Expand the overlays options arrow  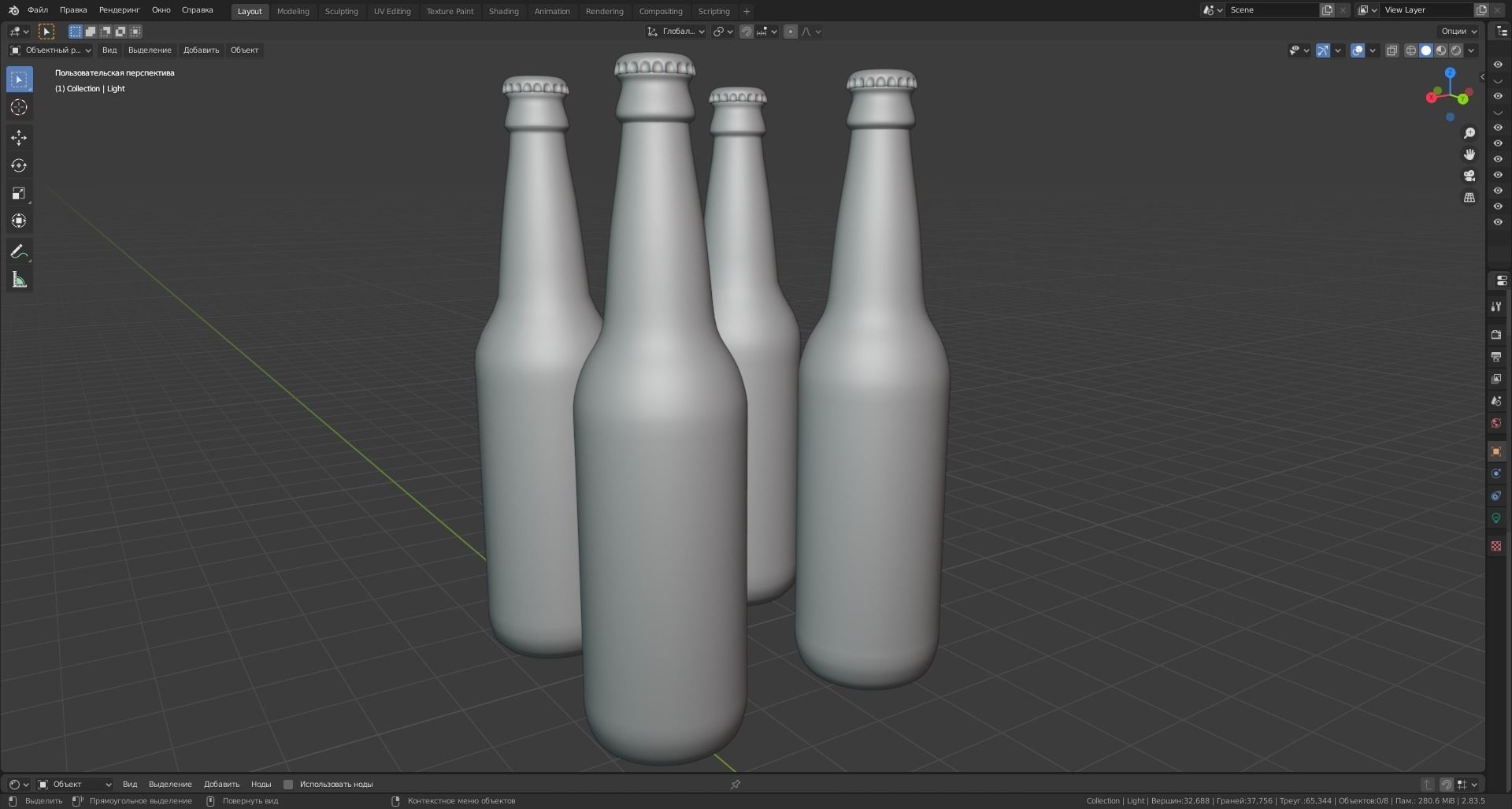point(1373,50)
